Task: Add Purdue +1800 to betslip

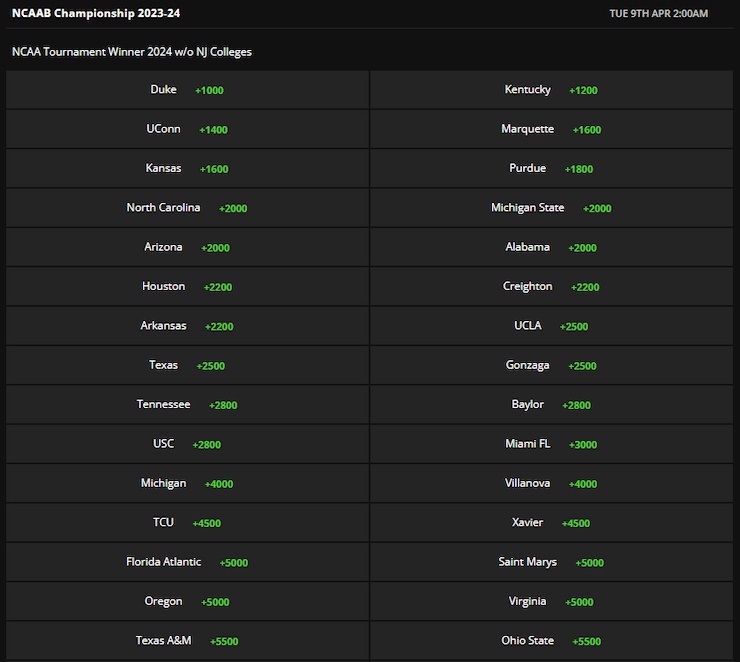Action: 551,168
